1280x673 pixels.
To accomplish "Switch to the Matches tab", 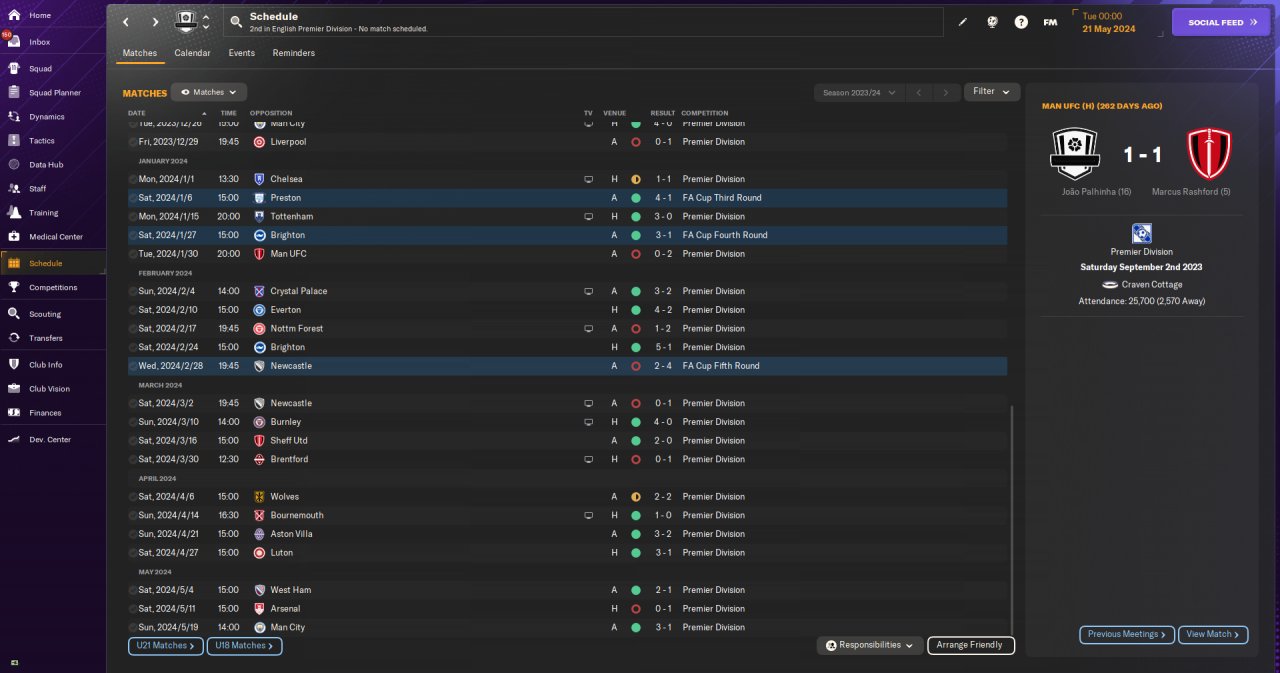I will click(139, 53).
